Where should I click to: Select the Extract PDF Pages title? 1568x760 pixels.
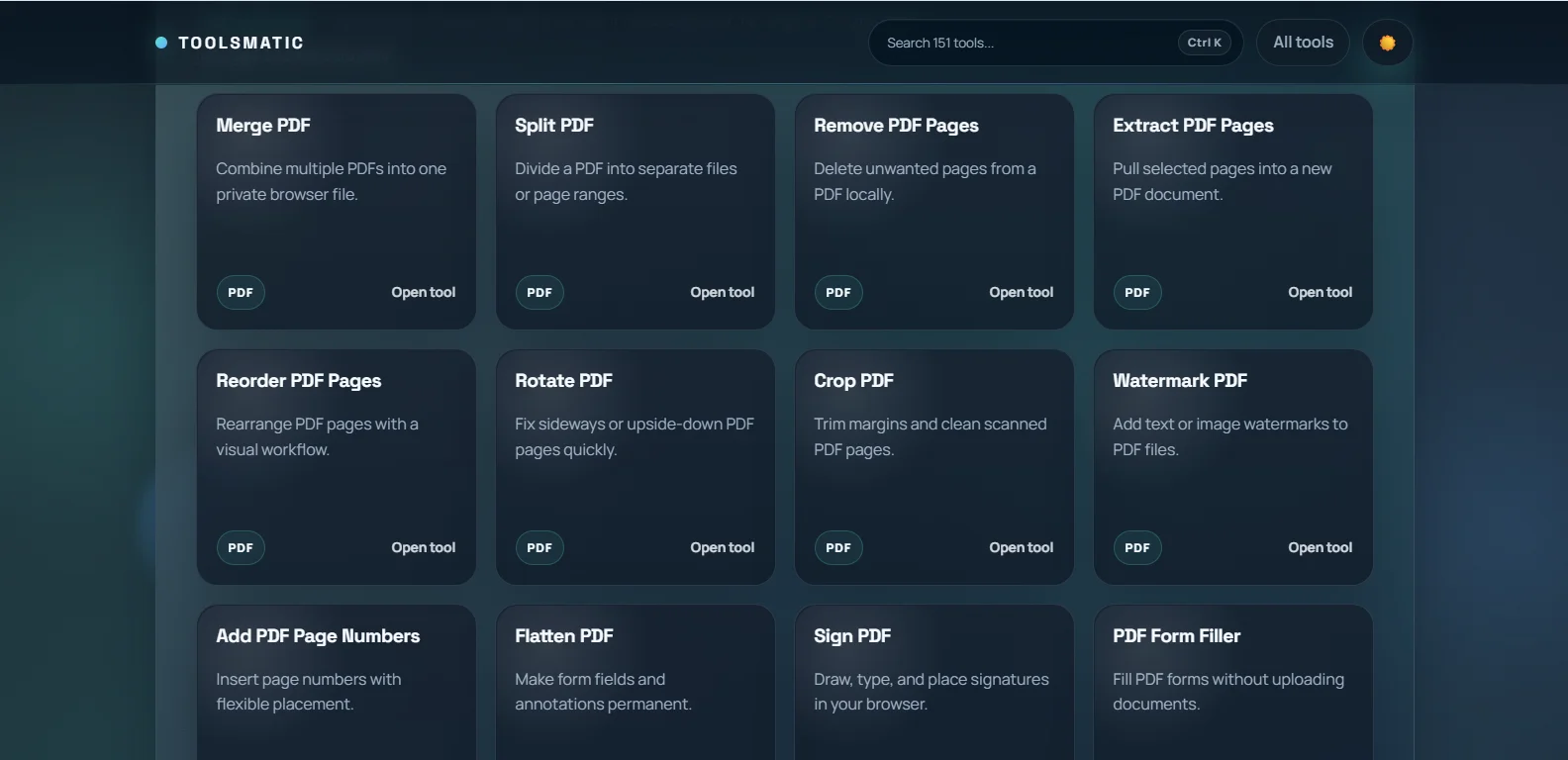(1193, 126)
